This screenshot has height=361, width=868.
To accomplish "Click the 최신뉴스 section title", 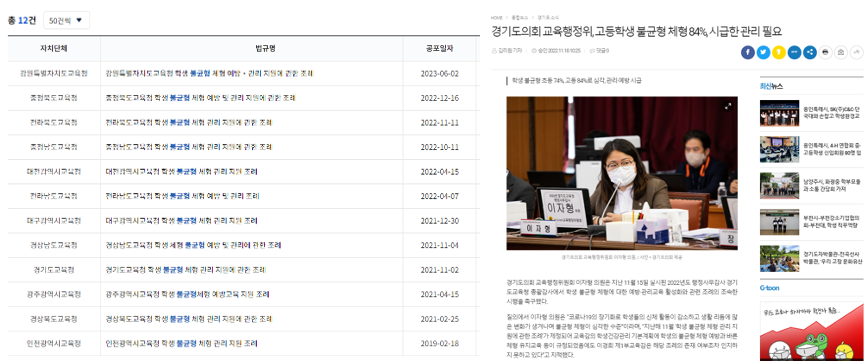I will point(771,86).
